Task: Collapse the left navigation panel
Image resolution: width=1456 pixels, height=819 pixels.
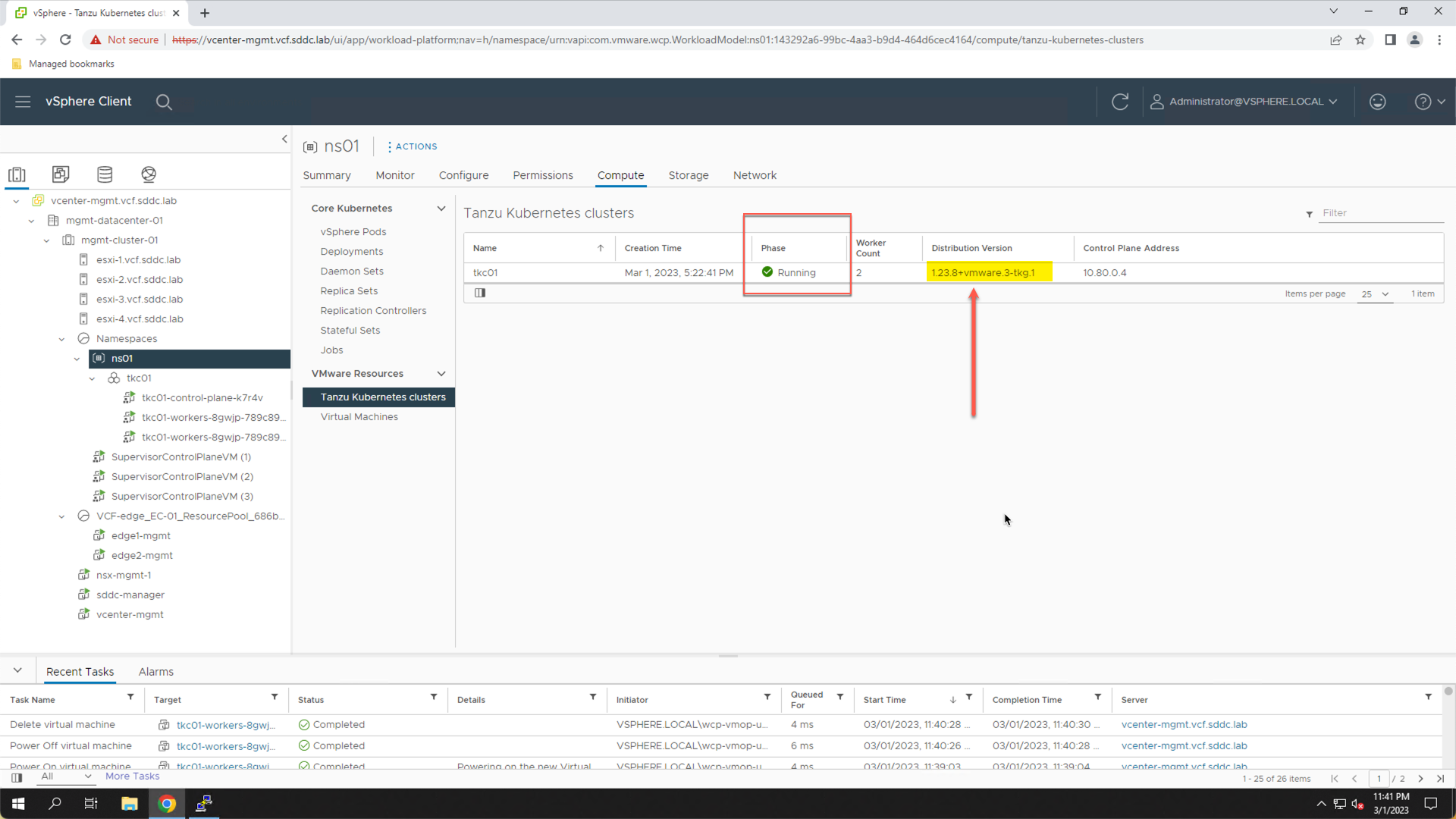Action: coord(284,139)
